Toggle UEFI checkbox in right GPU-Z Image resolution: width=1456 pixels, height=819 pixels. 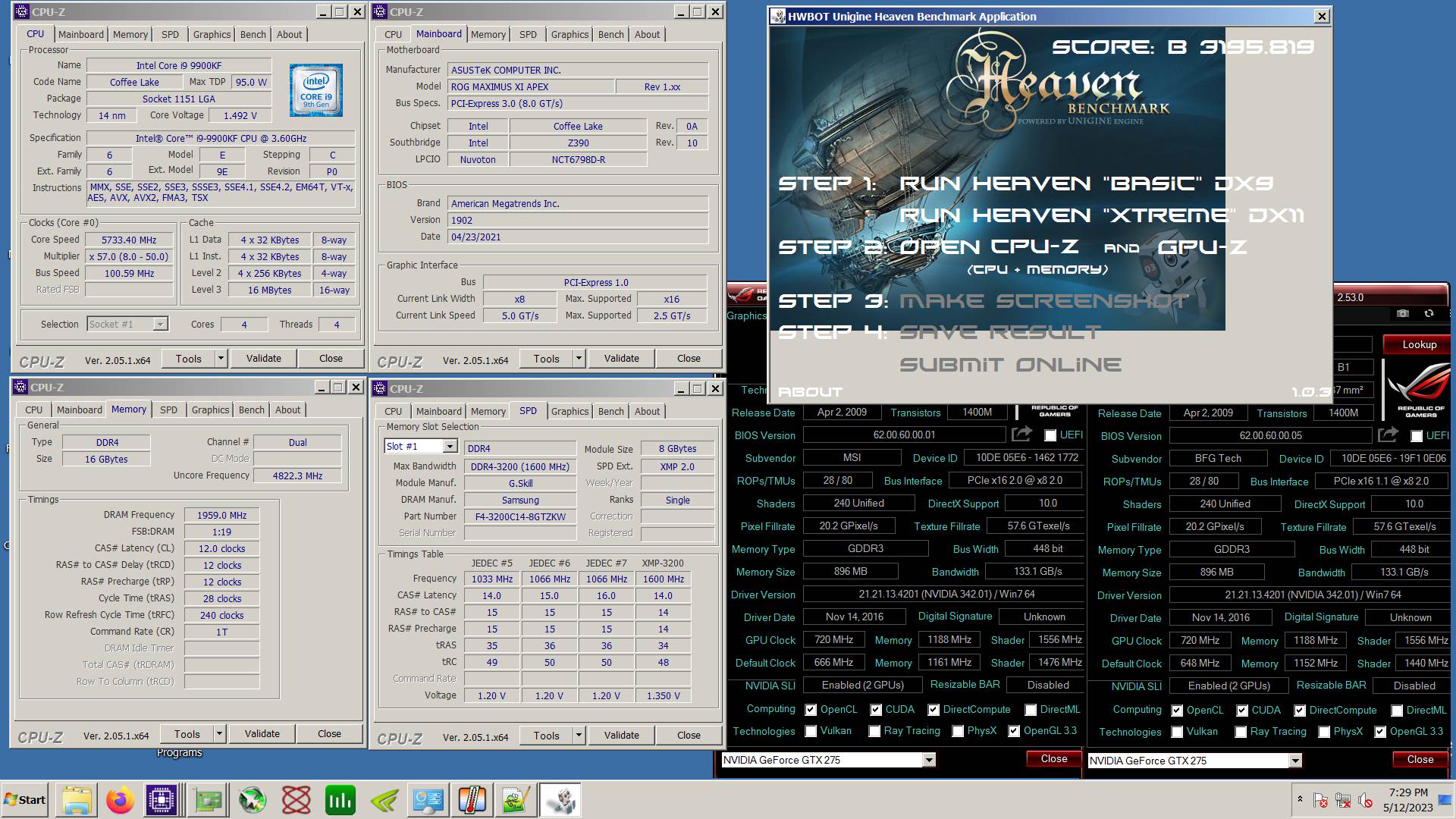[x=1417, y=436]
